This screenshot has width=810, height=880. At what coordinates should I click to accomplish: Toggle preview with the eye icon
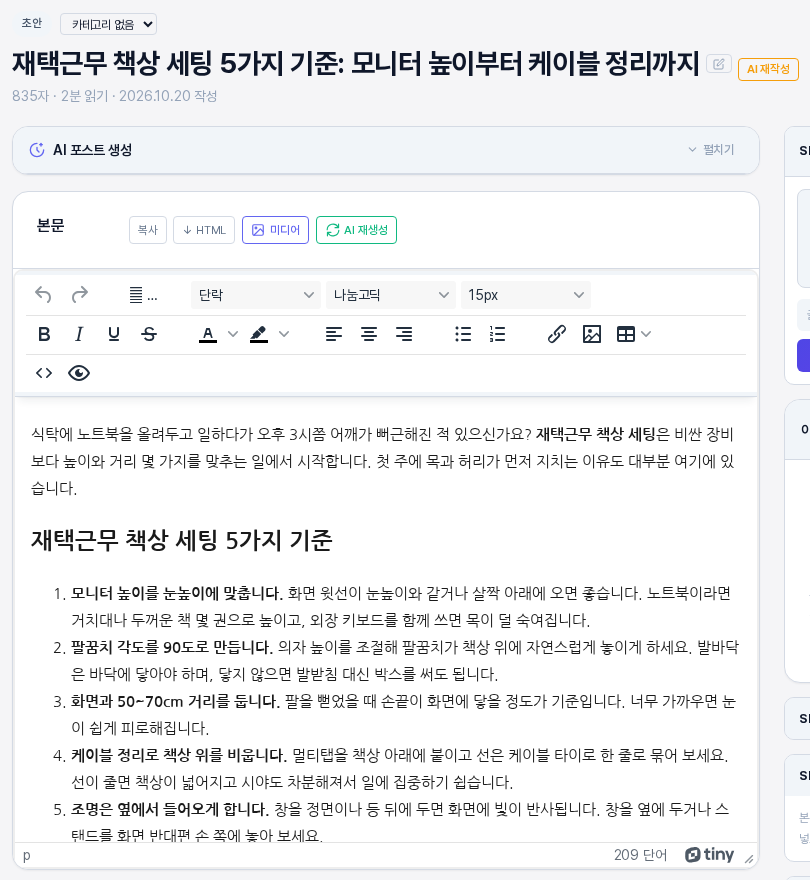pyautogui.click(x=79, y=373)
